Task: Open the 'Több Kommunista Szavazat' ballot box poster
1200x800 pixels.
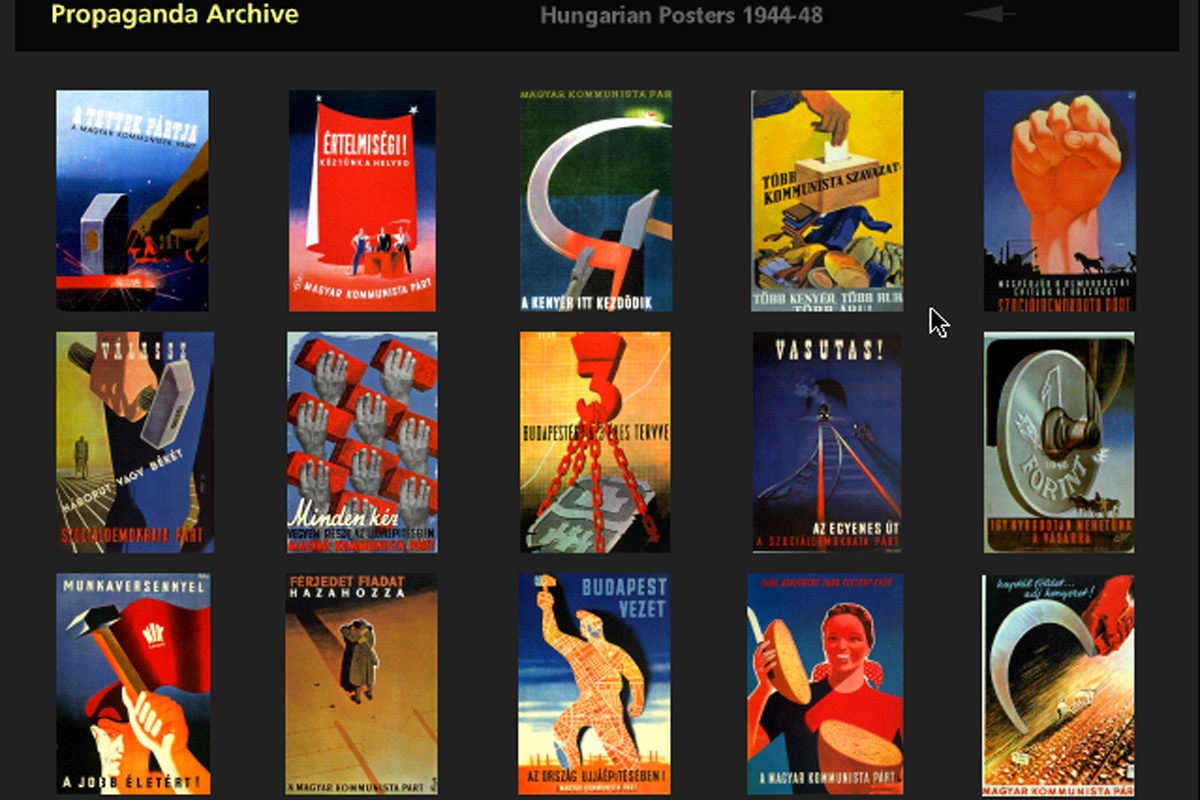Action: click(x=827, y=200)
